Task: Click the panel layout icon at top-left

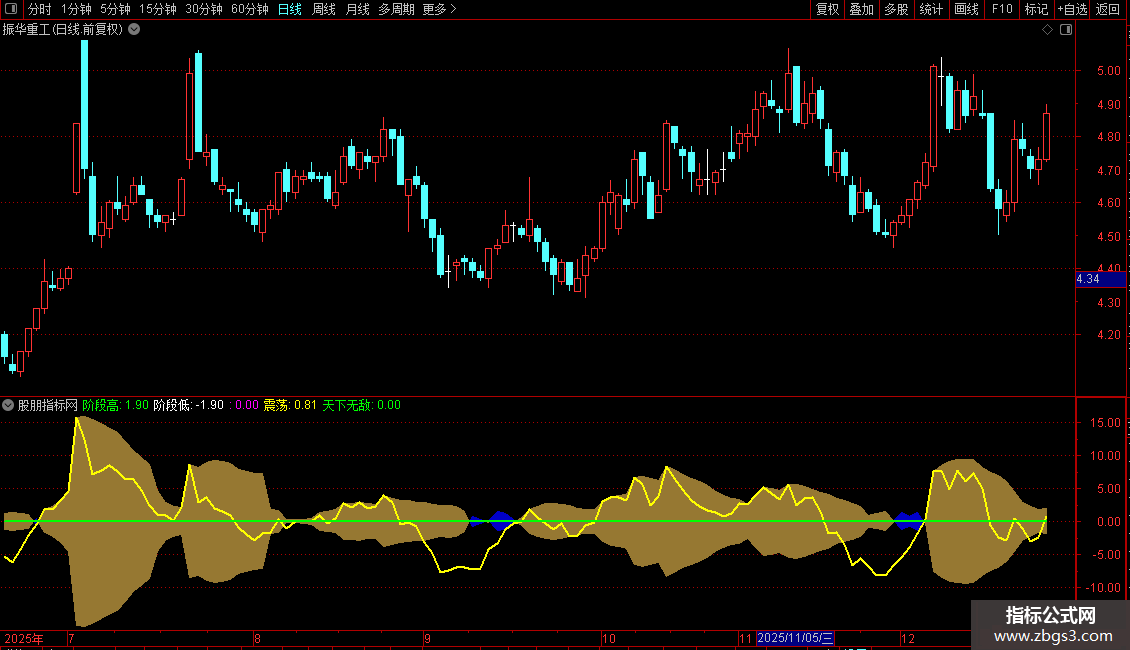Action: [x=11, y=9]
